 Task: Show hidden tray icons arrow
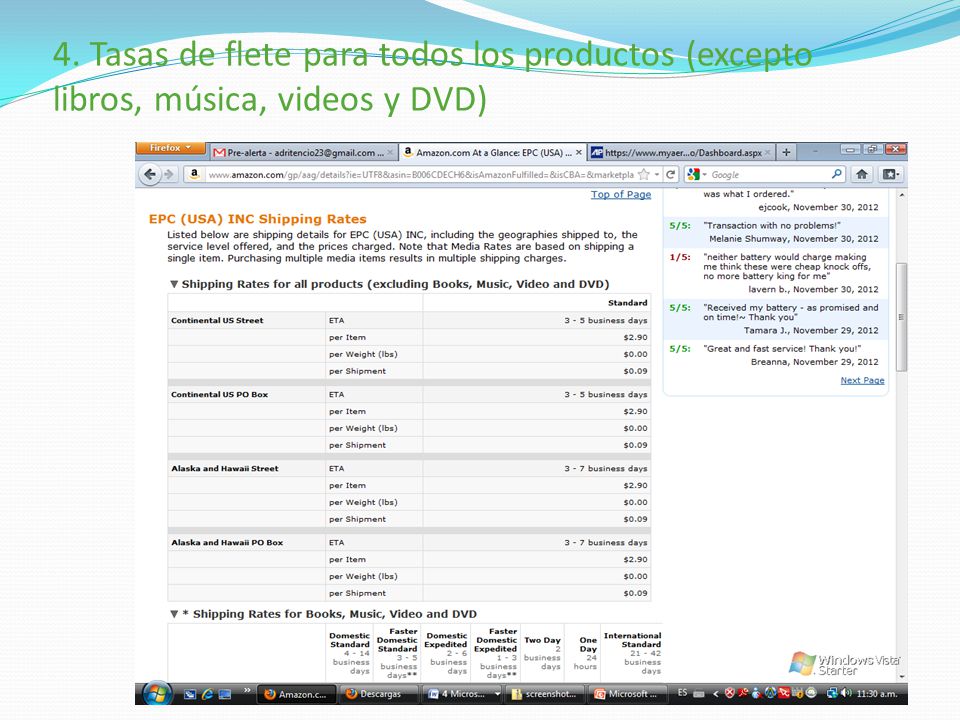pyautogui.click(x=714, y=694)
